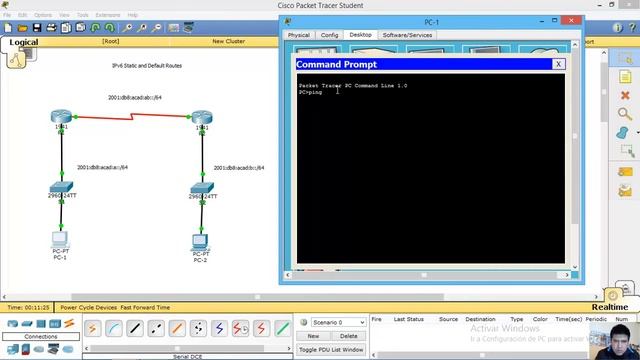Click the Undo arrow icon
This screenshot has height=360, width=640.
point(95,28)
